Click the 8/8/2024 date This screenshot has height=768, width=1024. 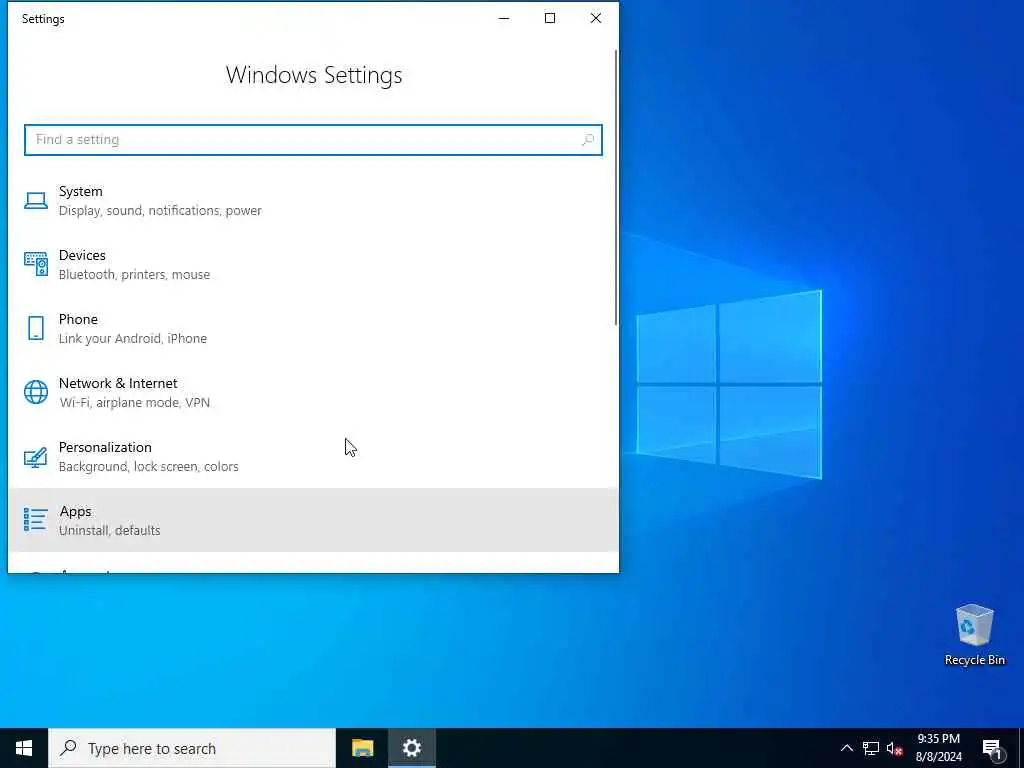click(938, 757)
